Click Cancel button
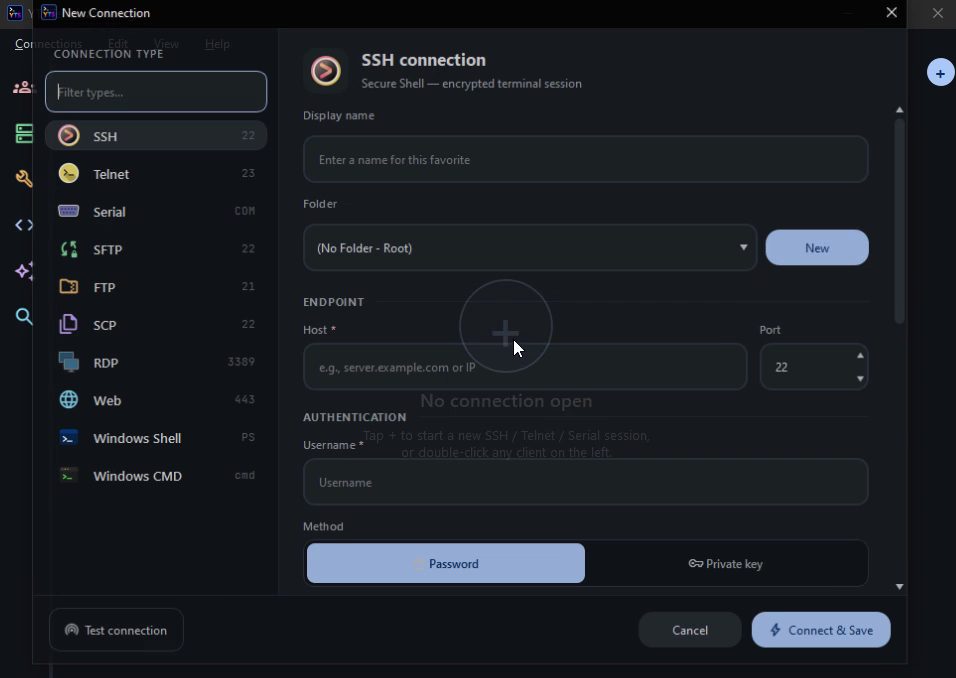The width and height of the screenshot is (956, 678). point(690,630)
